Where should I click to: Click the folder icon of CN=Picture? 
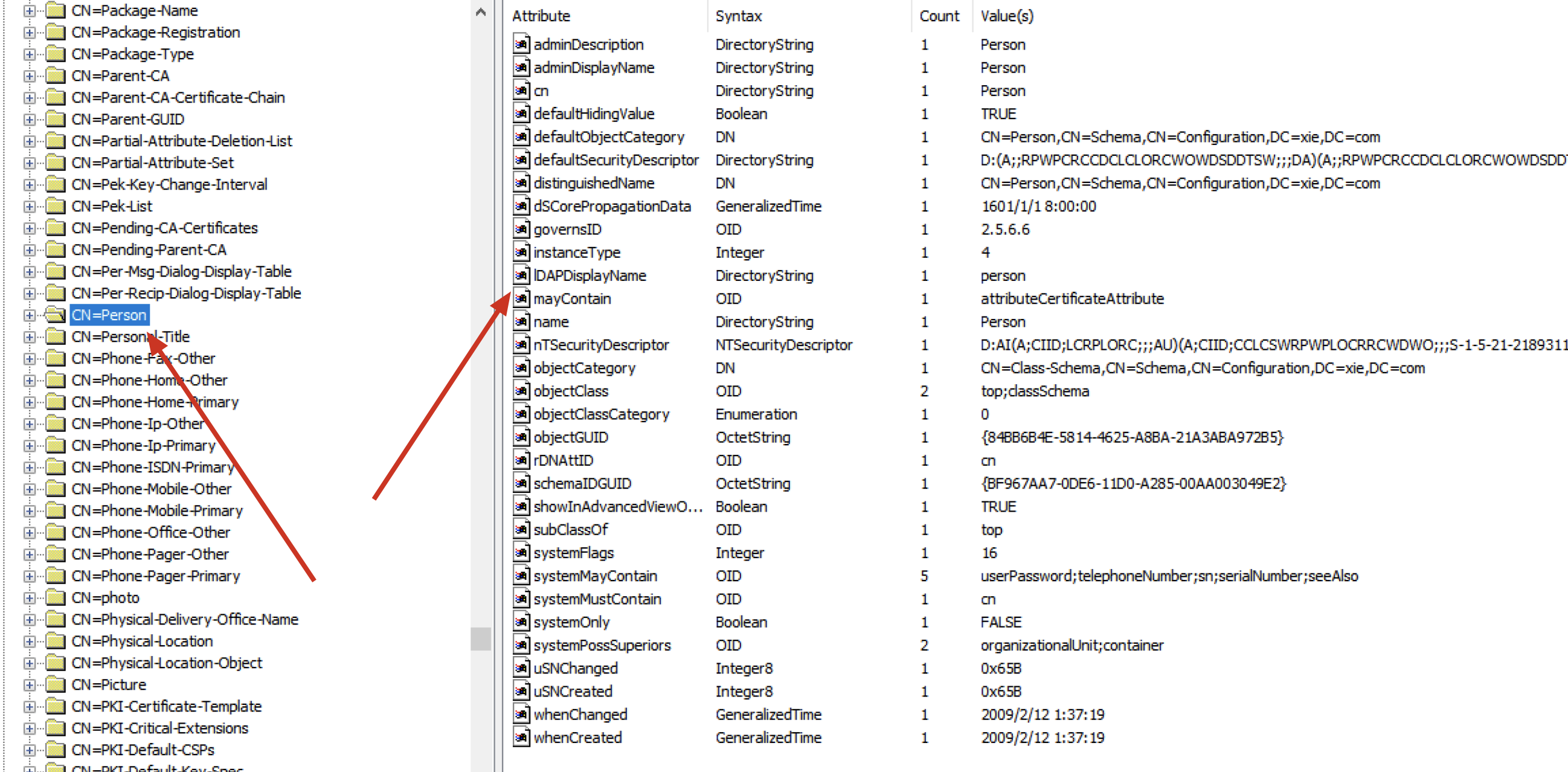(x=55, y=684)
